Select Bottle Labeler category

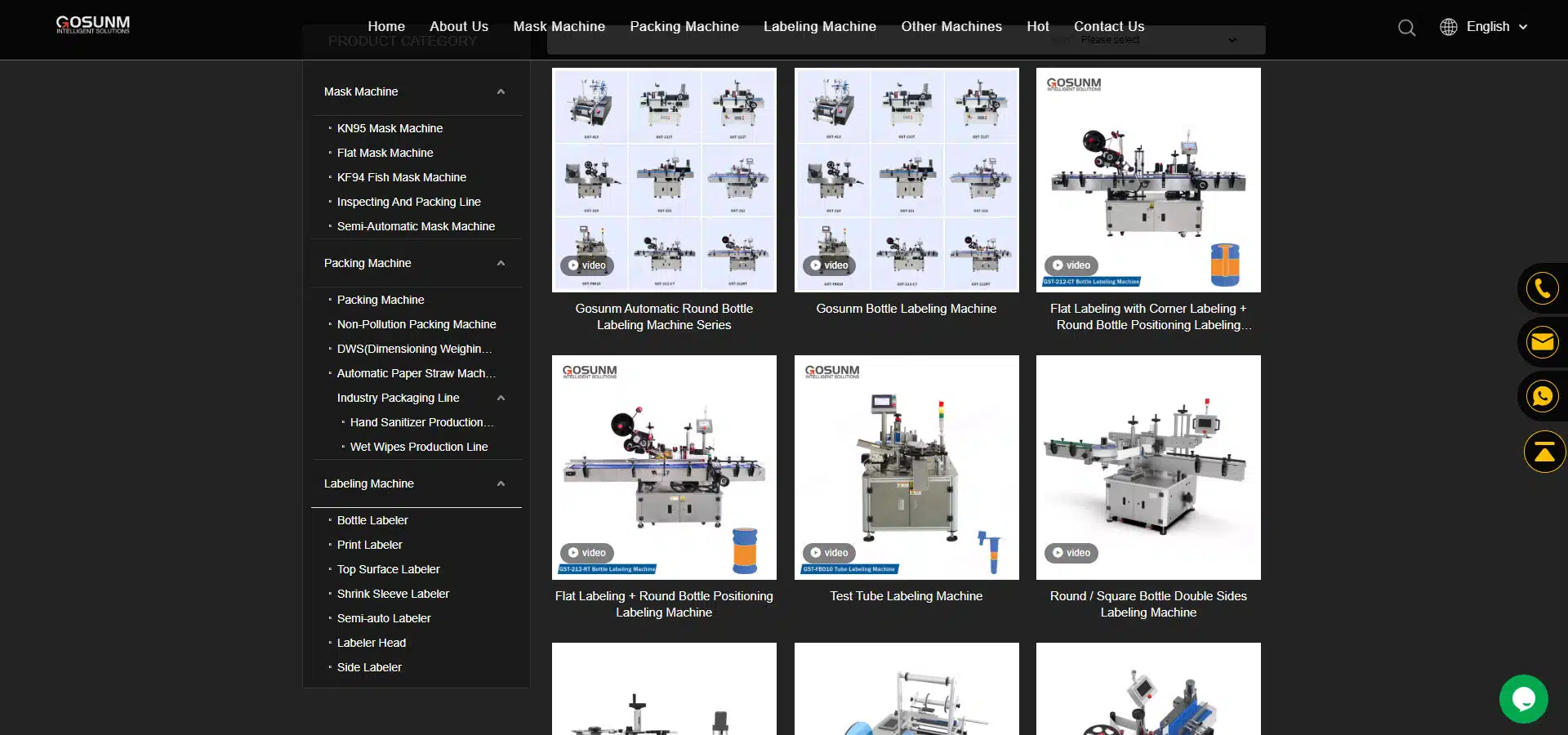point(372,520)
